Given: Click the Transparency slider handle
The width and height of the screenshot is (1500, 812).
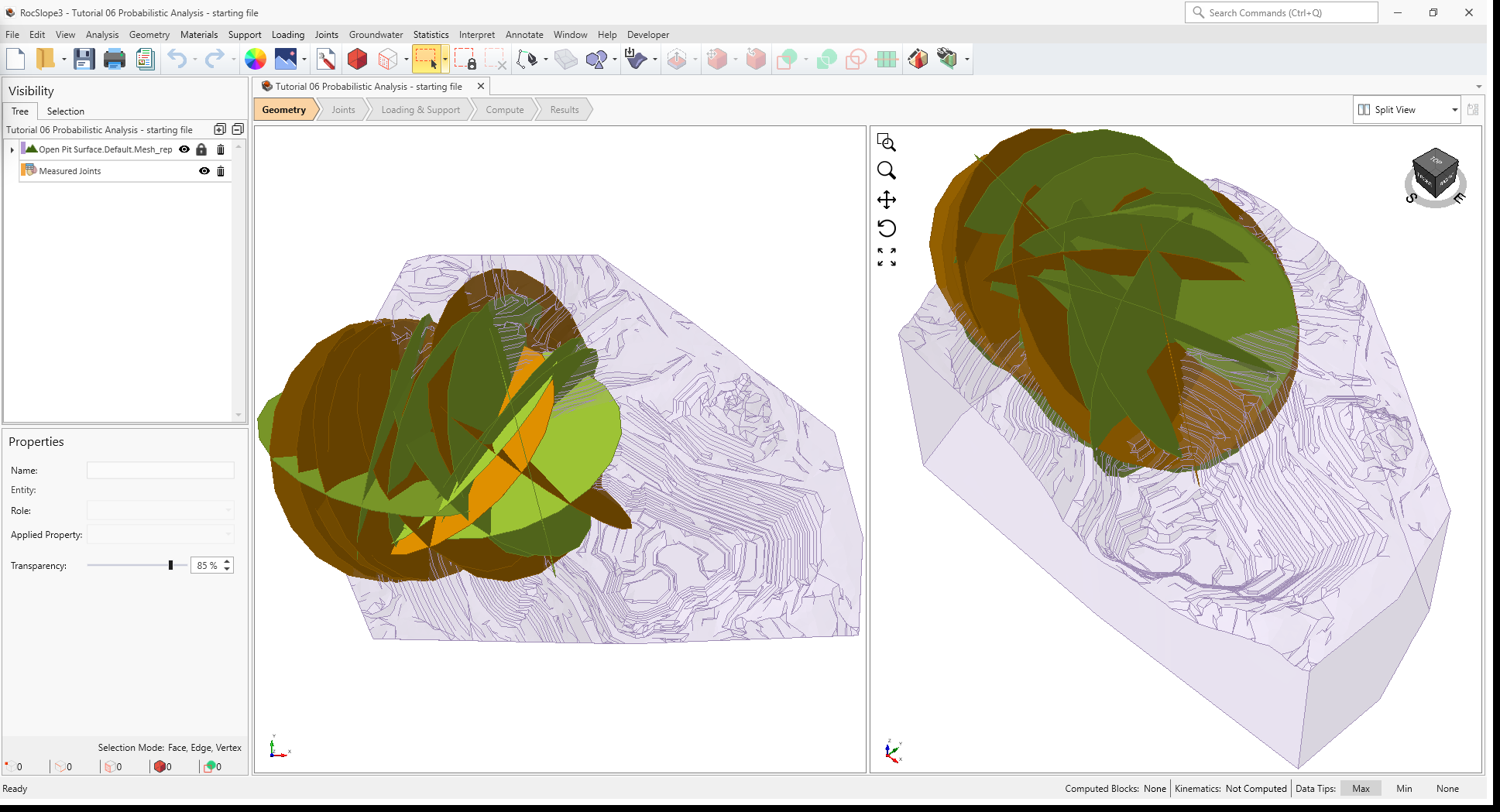Looking at the screenshot, I should pos(170,565).
